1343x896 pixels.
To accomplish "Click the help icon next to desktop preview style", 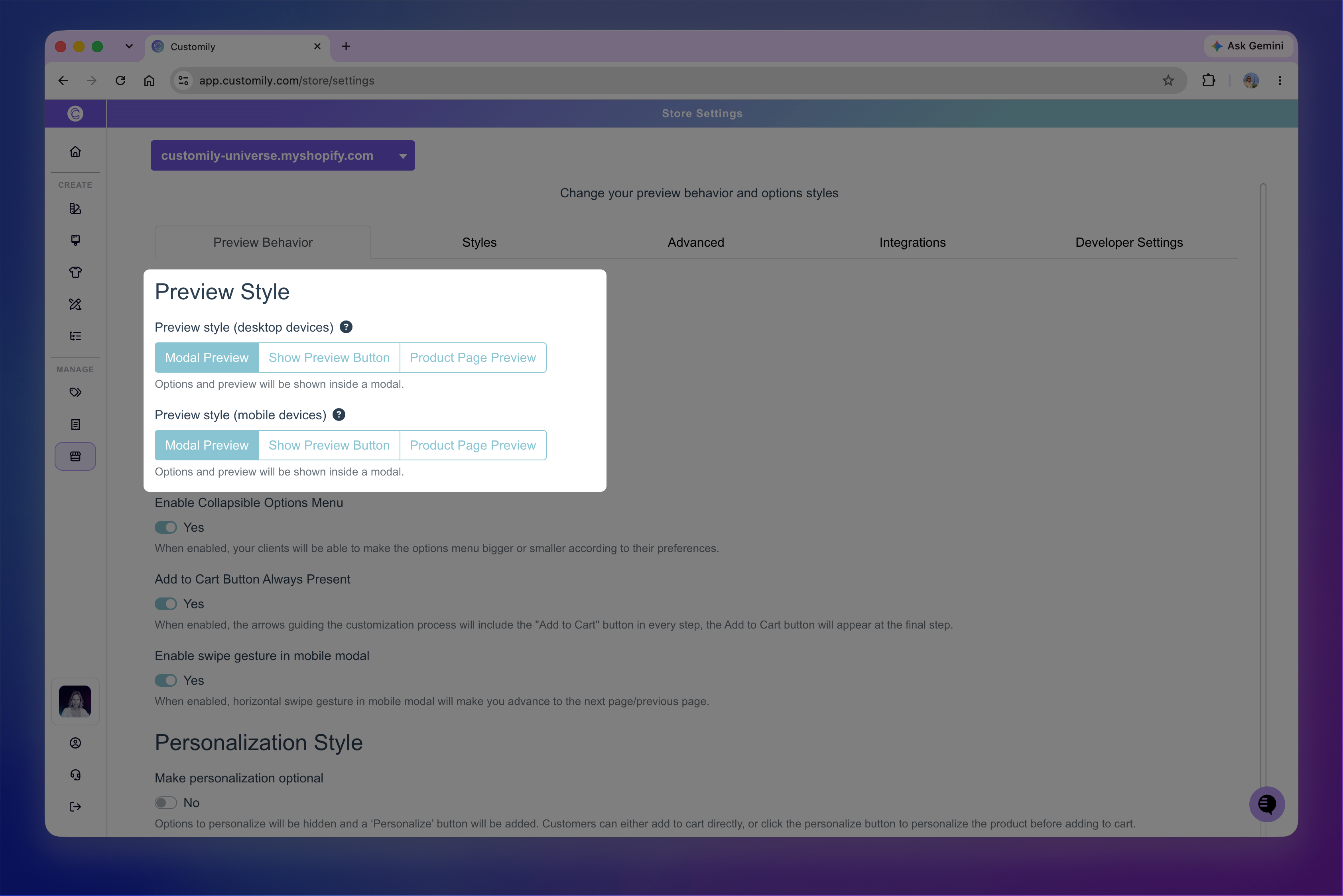I will pos(346,327).
